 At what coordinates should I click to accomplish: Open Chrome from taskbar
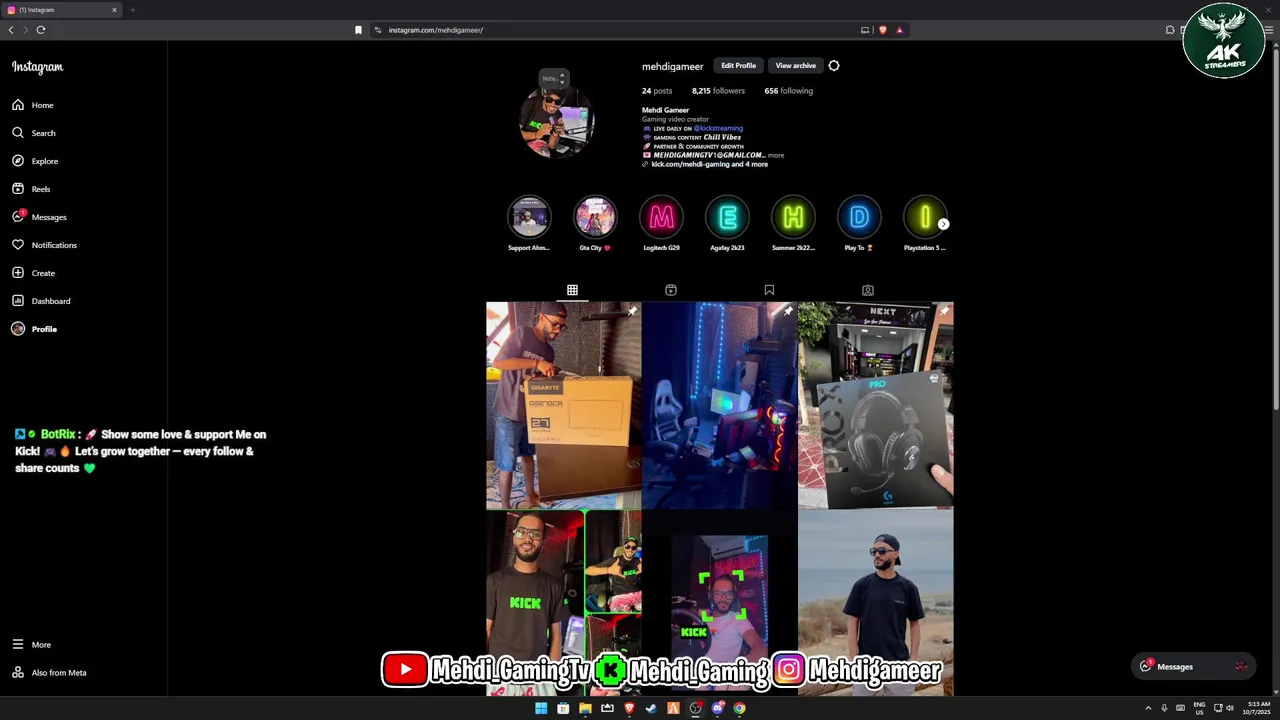(x=739, y=708)
